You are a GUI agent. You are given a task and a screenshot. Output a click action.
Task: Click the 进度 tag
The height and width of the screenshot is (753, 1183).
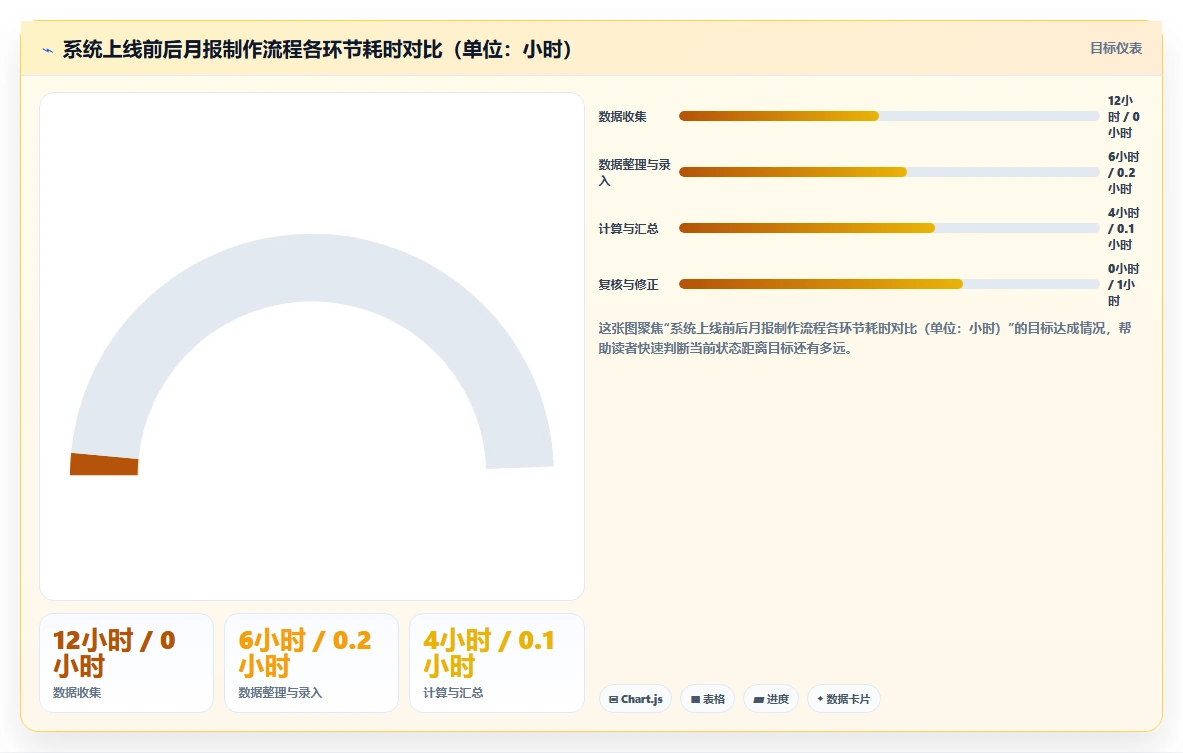(771, 699)
